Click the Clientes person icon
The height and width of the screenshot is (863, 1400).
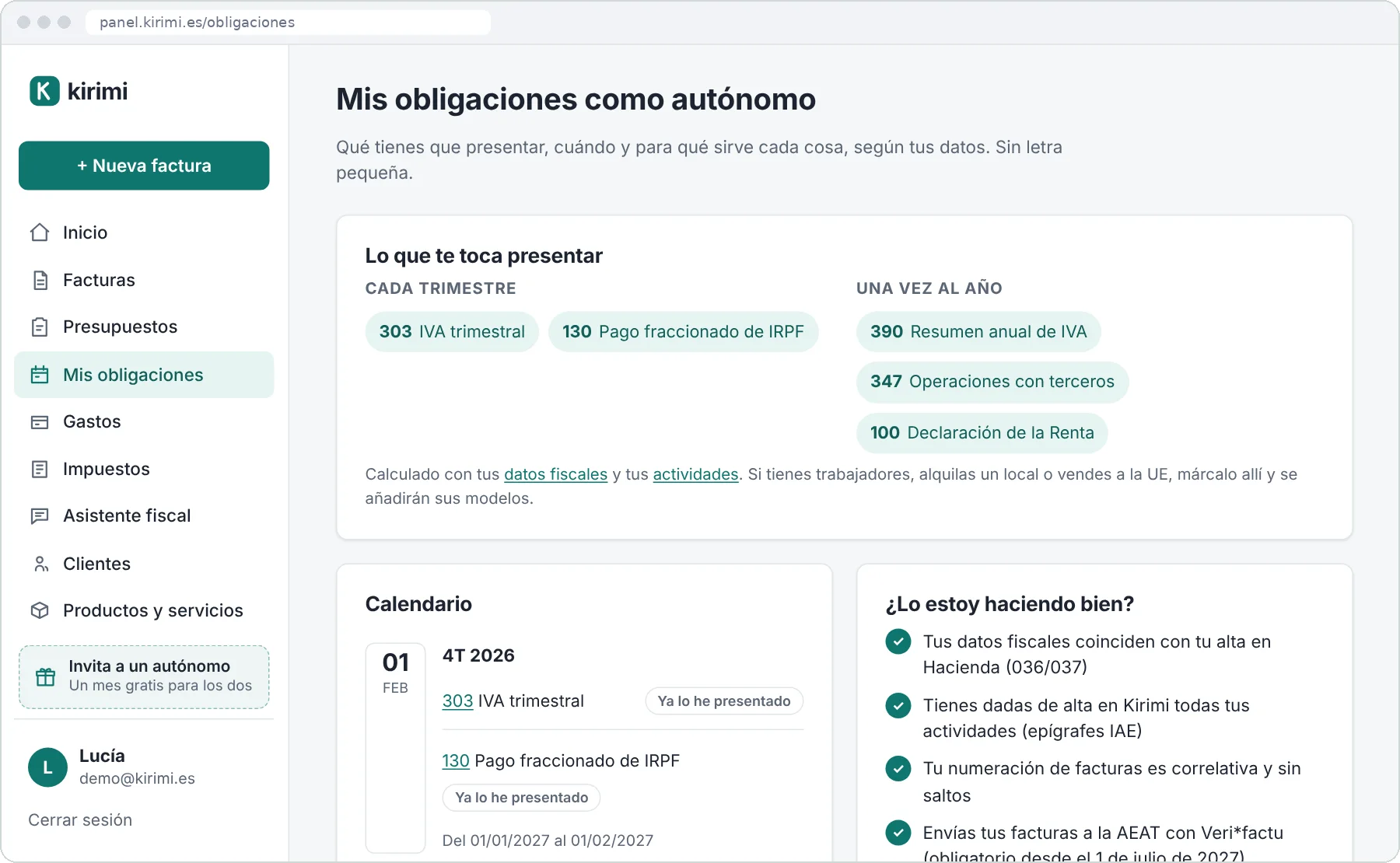click(x=40, y=564)
